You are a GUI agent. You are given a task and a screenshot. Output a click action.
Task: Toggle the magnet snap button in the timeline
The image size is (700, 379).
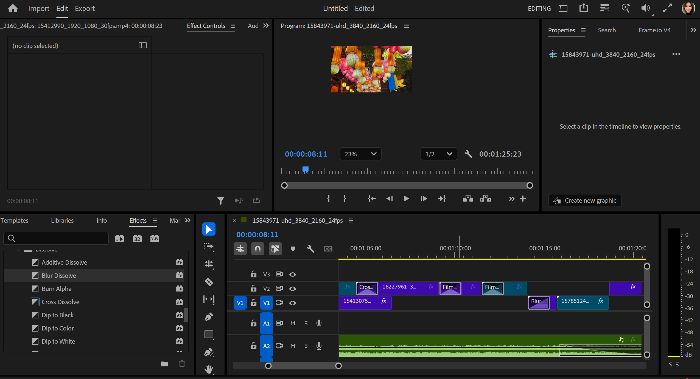pyautogui.click(x=258, y=249)
